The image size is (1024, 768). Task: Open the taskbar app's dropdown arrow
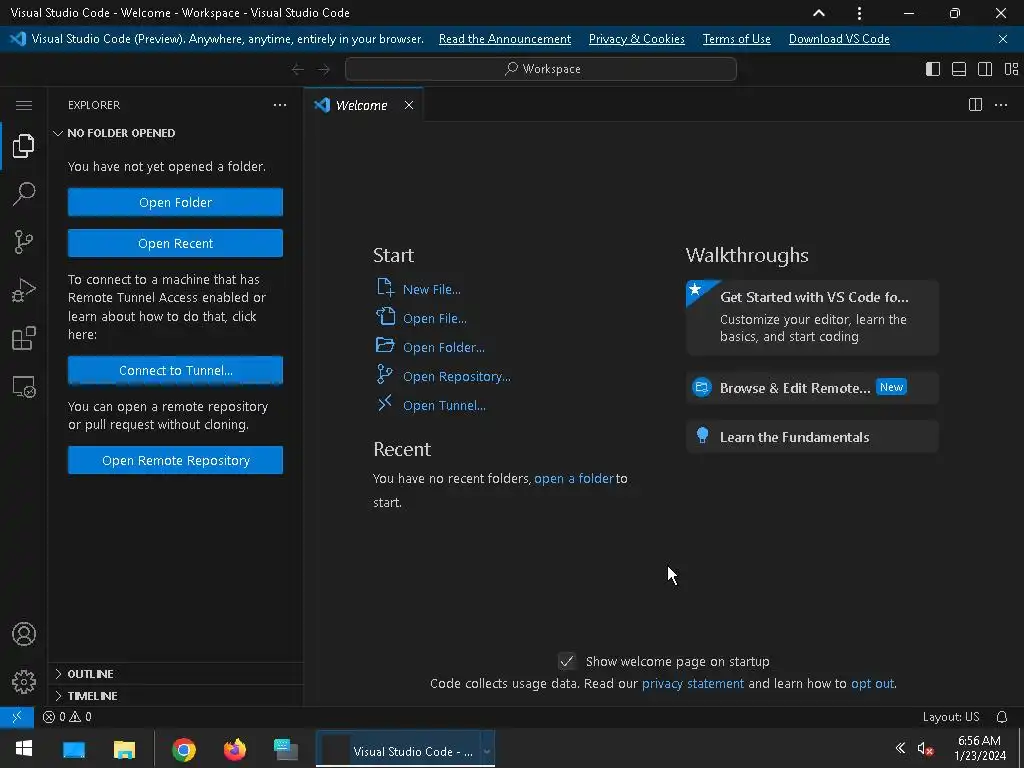pyautogui.click(x=487, y=752)
